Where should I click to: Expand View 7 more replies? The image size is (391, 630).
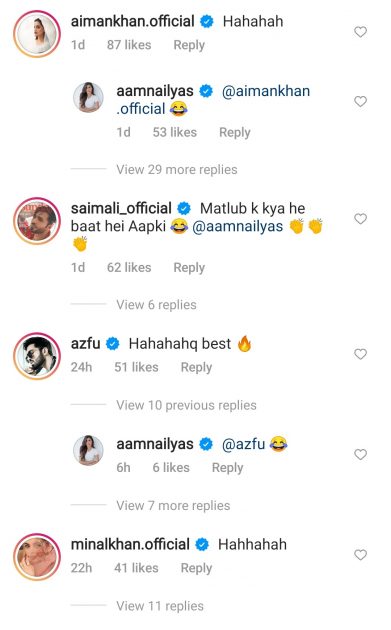pos(173,506)
